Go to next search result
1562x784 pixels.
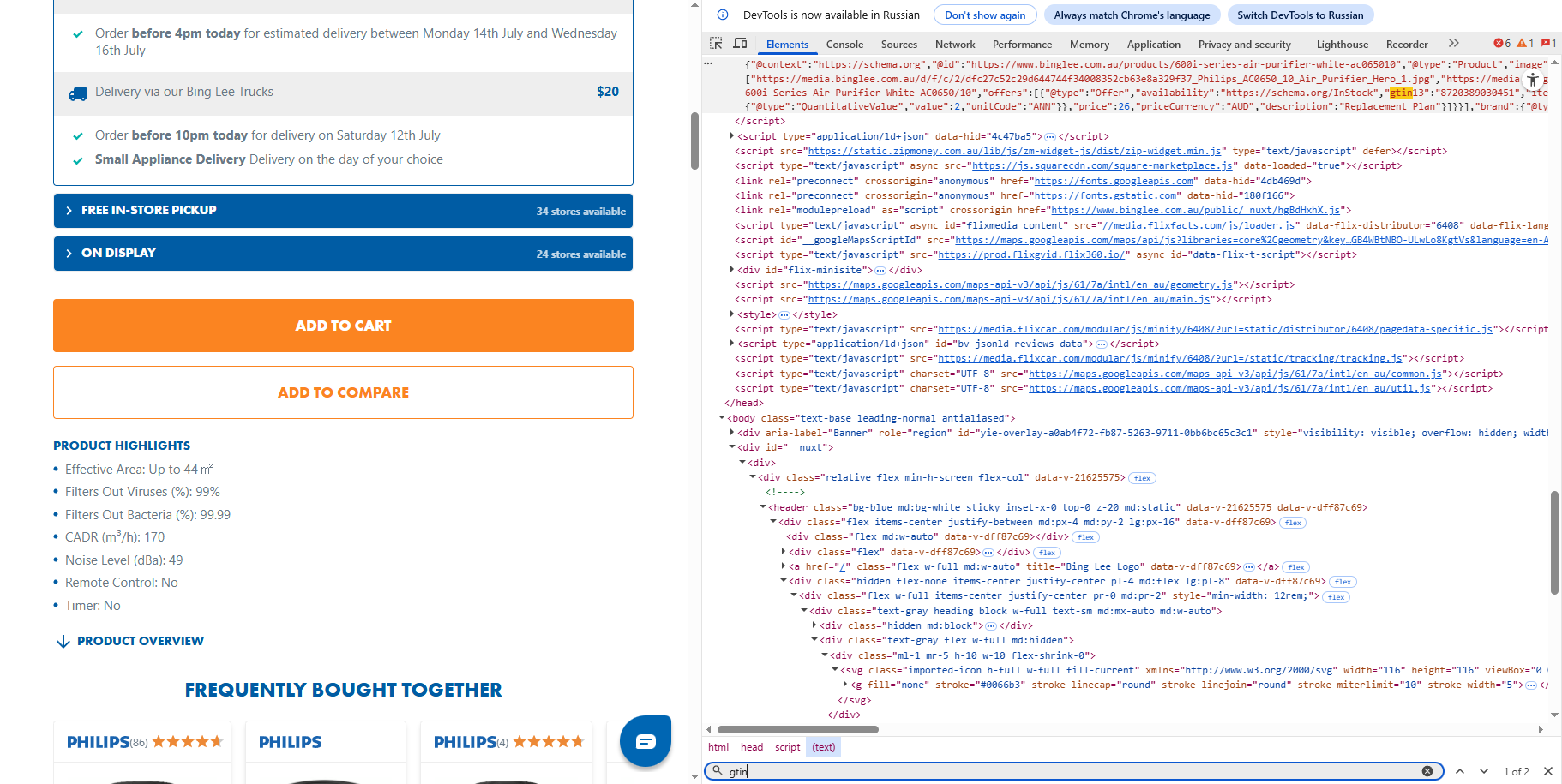(1484, 771)
